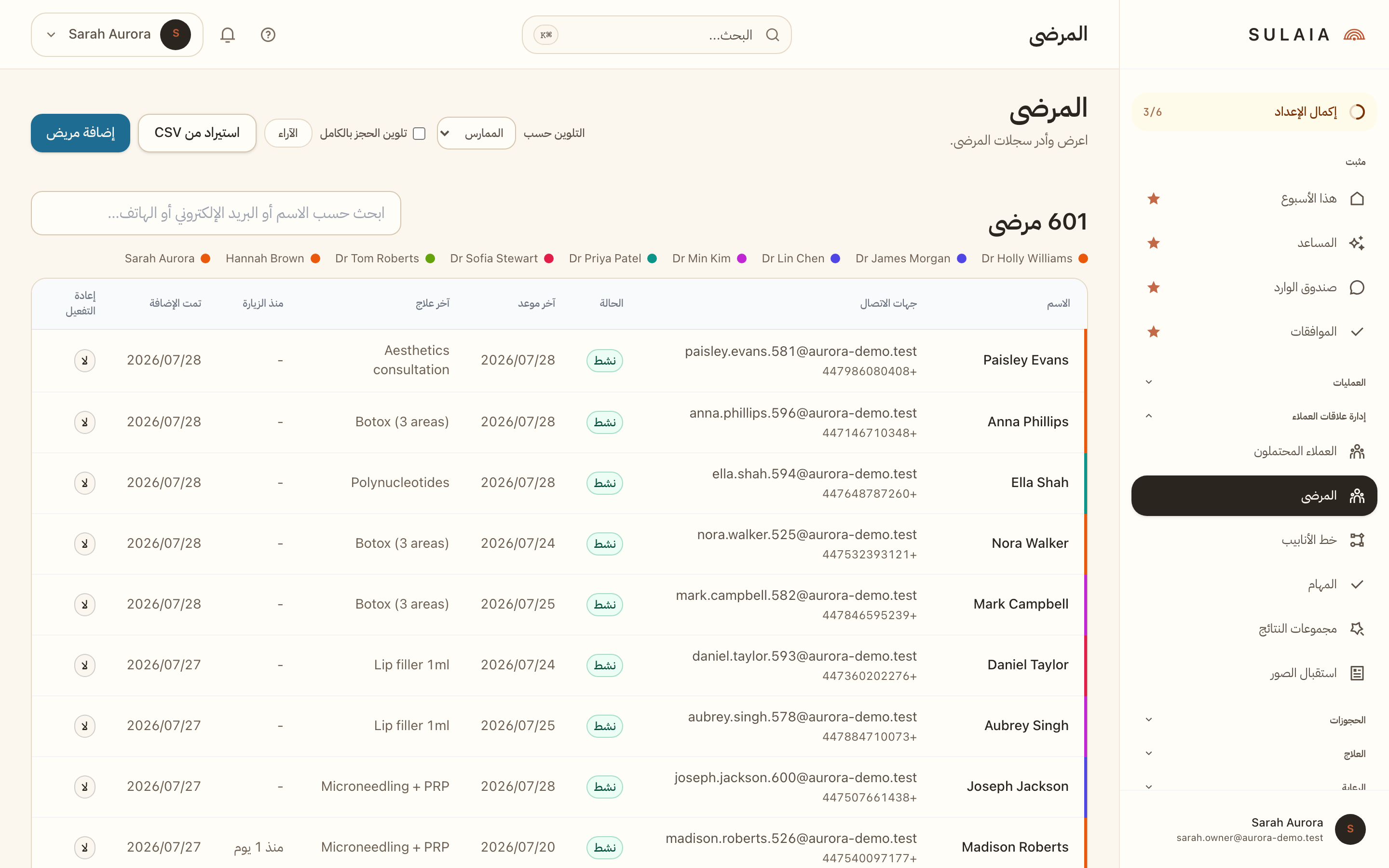Go to المهام sidebar item

point(1254,584)
